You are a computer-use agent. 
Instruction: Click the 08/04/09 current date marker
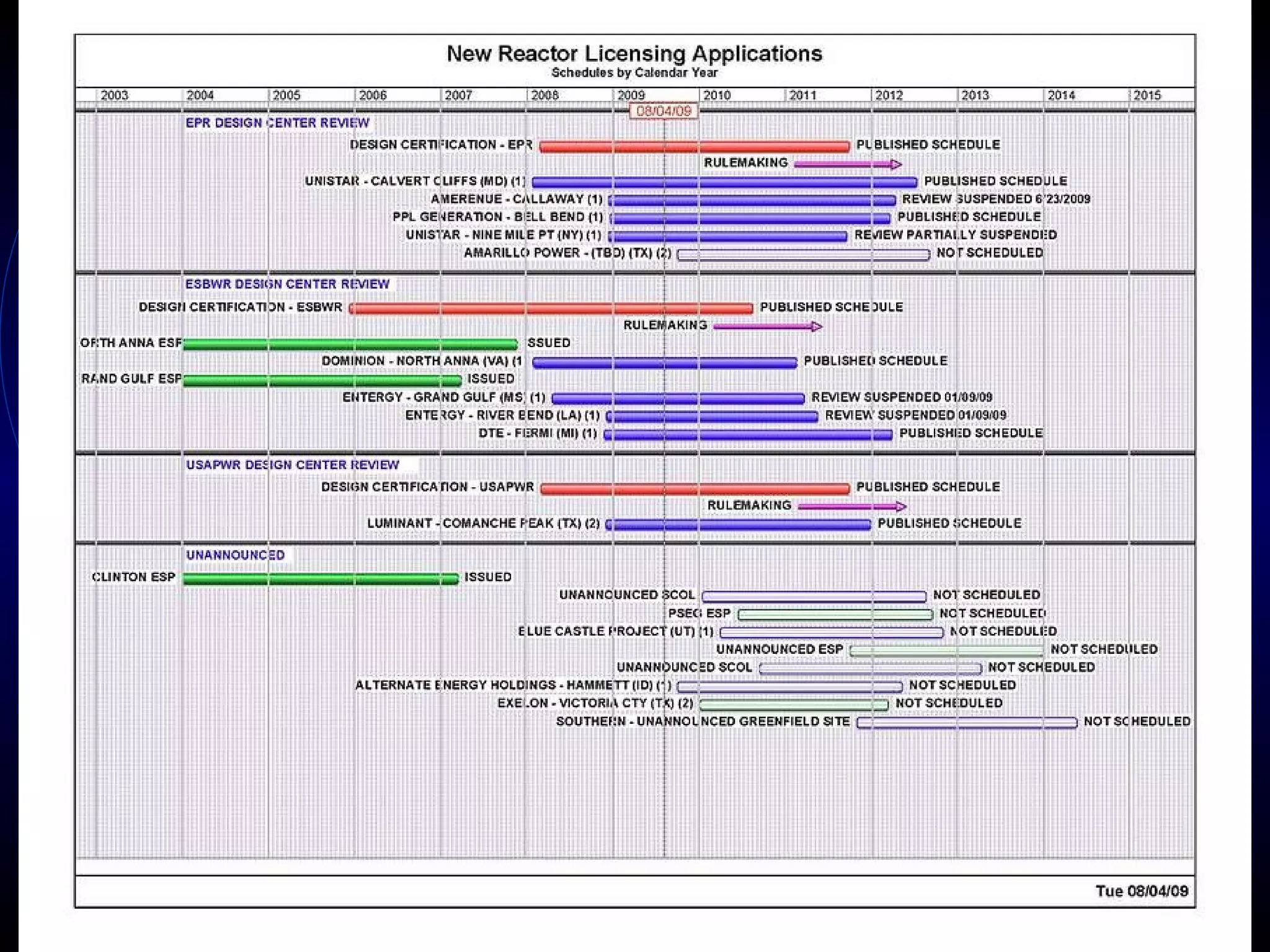(664, 111)
